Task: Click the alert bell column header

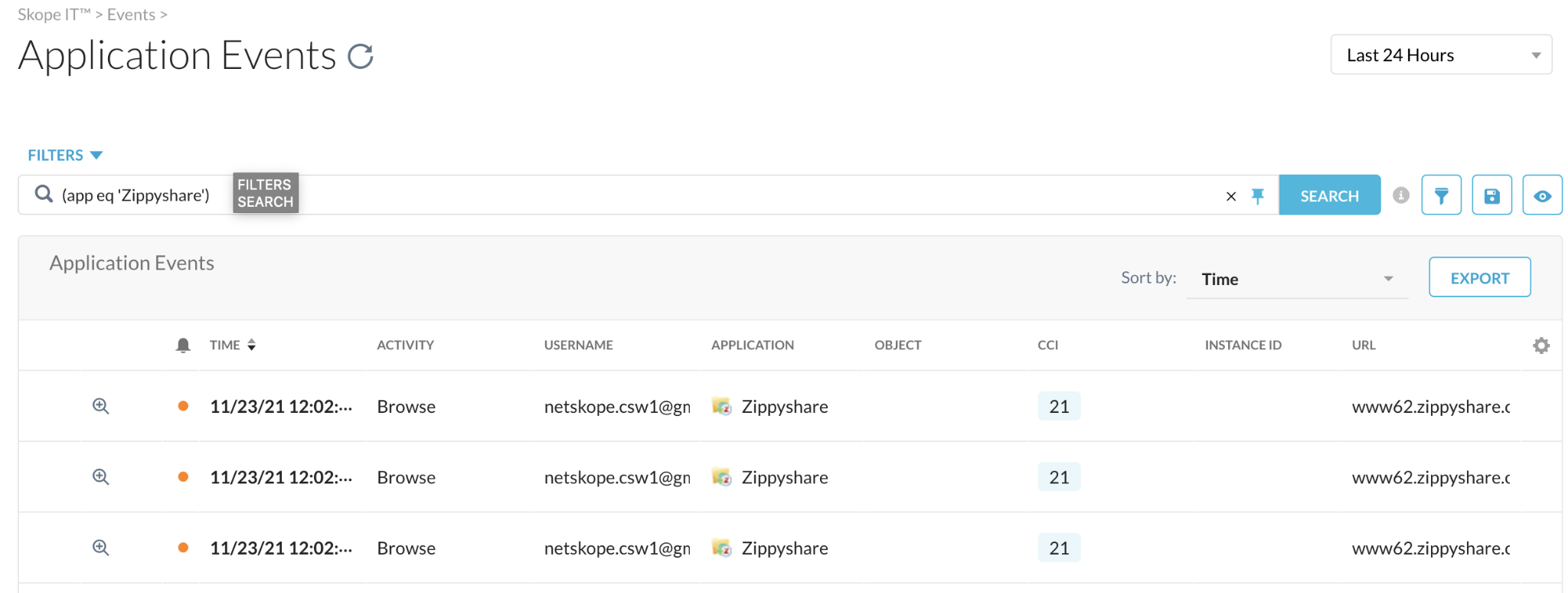Action: click(x=183, y=346)
